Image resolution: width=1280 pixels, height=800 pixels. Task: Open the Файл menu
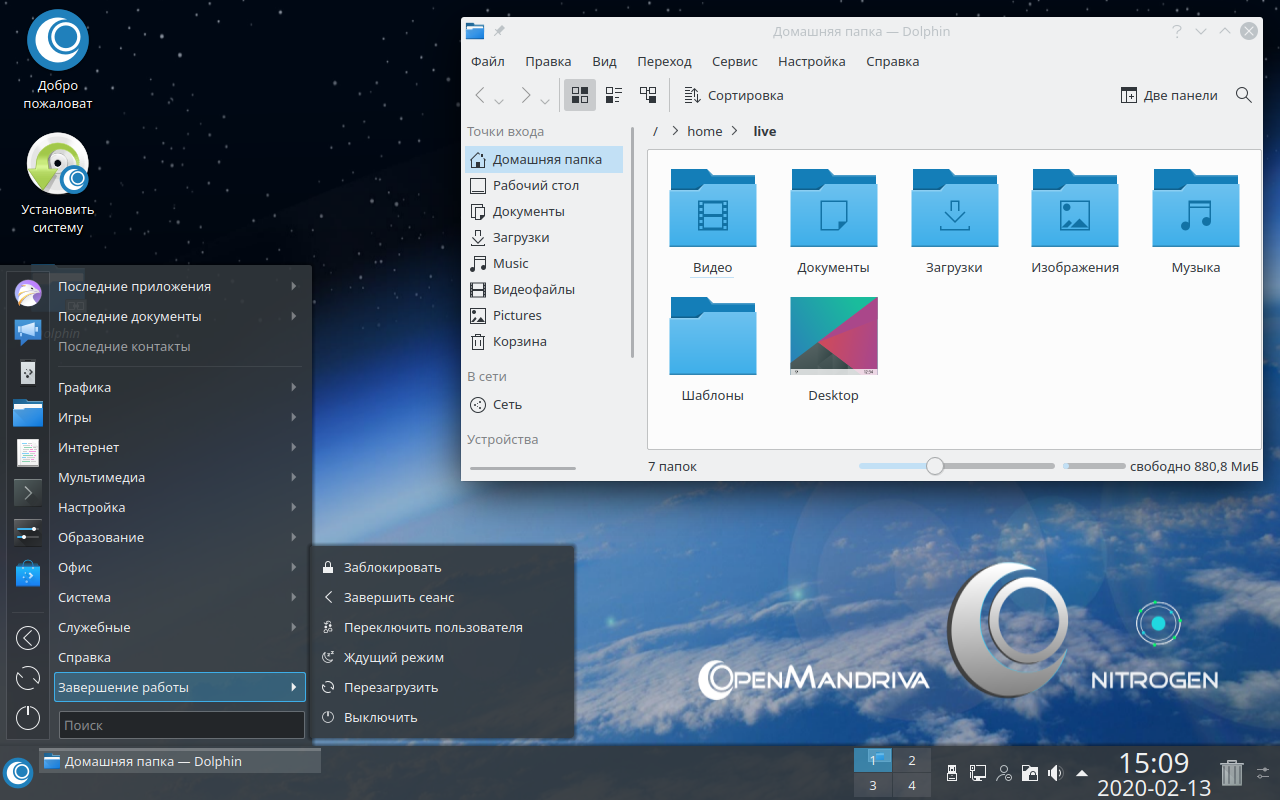[x=488, y=61]
